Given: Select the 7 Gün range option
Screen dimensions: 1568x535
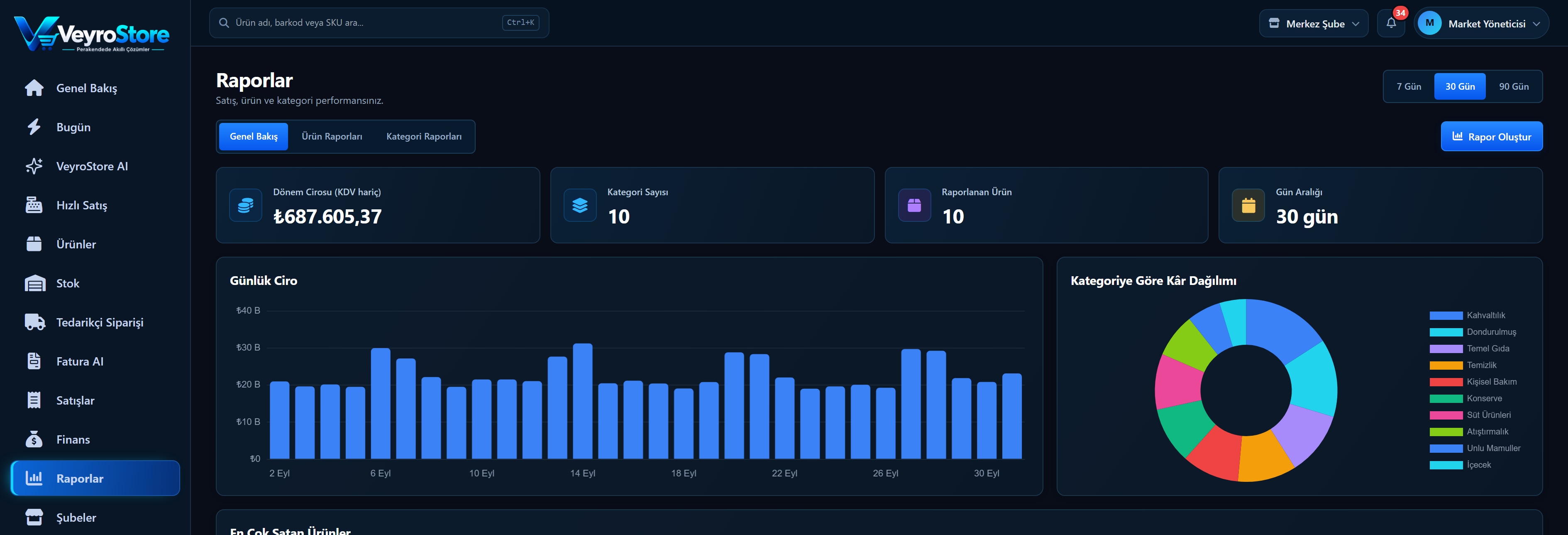Looking at the screenshot, I should pyautogui.click(x=1409, y=86).
